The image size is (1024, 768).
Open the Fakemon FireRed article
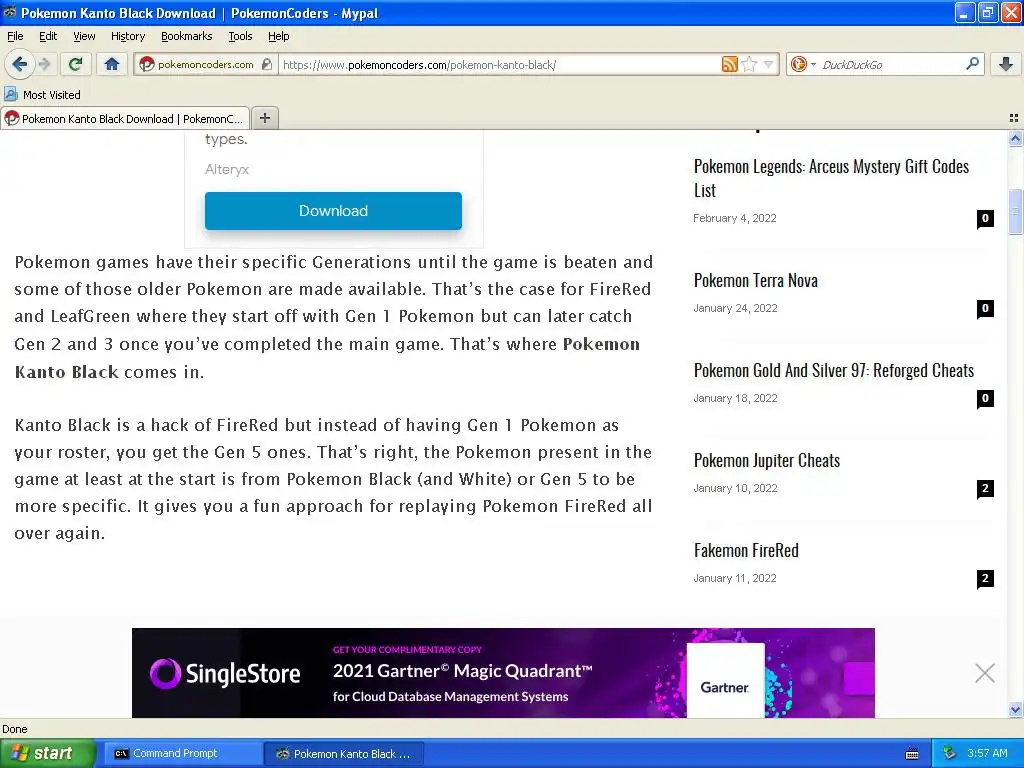click(746, 551)
